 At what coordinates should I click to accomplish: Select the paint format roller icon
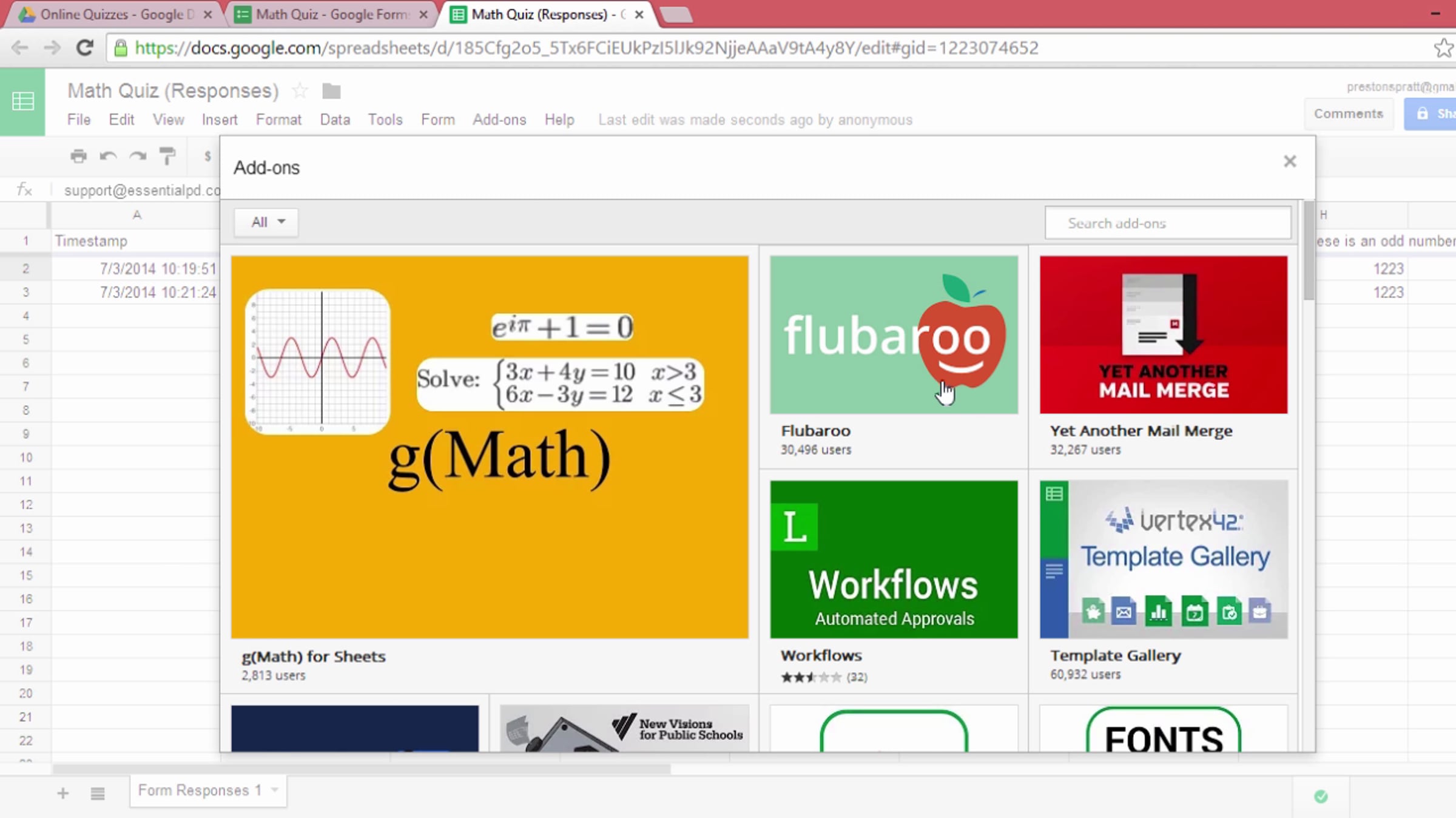coord(167,156)
